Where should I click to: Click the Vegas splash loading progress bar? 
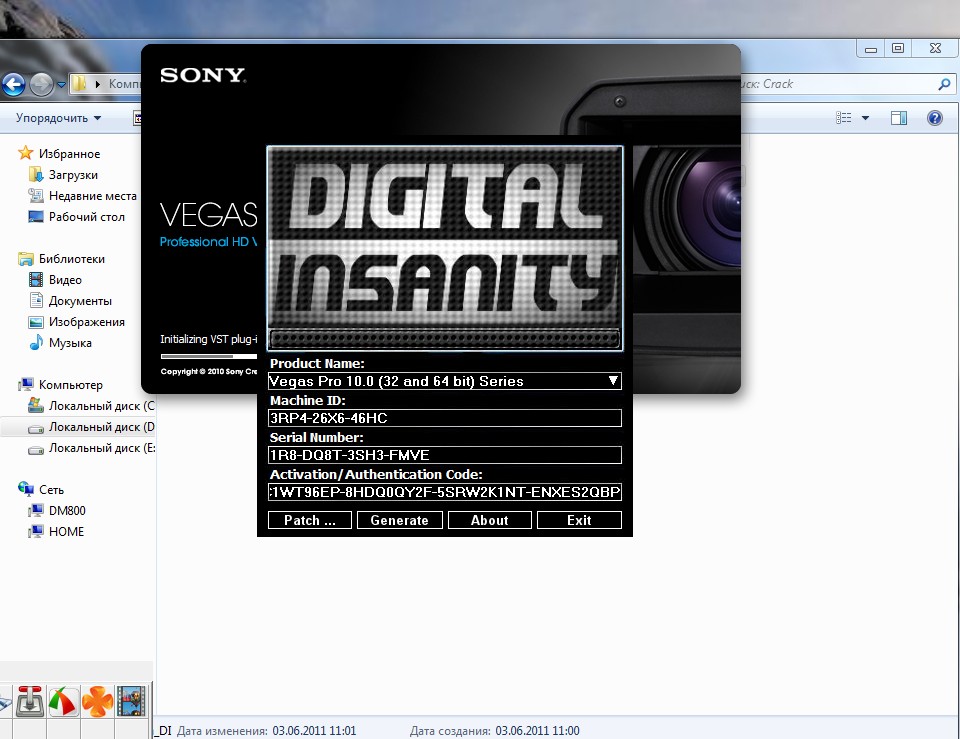click(x=209, y=356)
